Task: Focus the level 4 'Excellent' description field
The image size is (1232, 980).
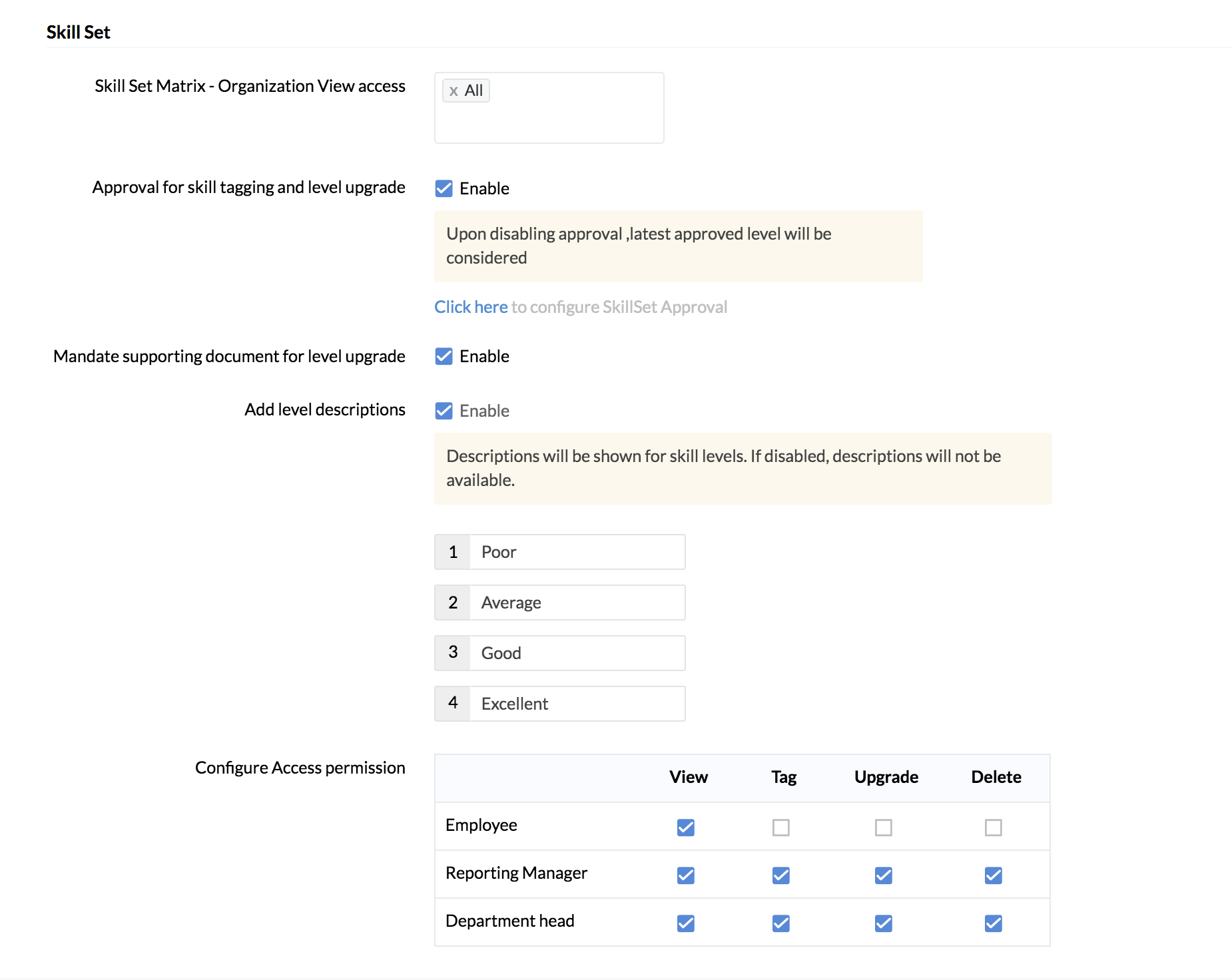Action: point(577,704)
